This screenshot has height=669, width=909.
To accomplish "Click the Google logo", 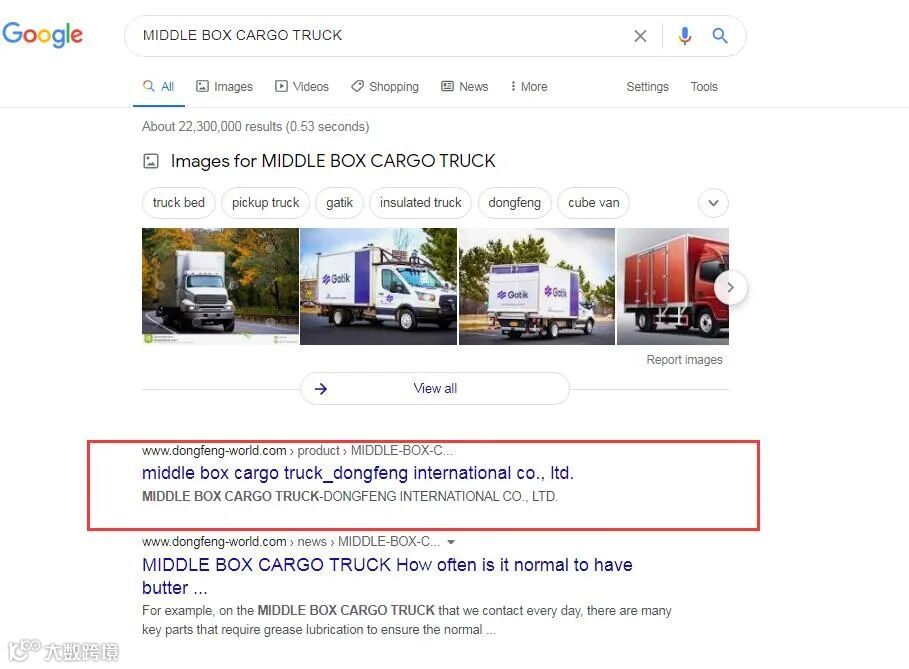I will point(42,35).
